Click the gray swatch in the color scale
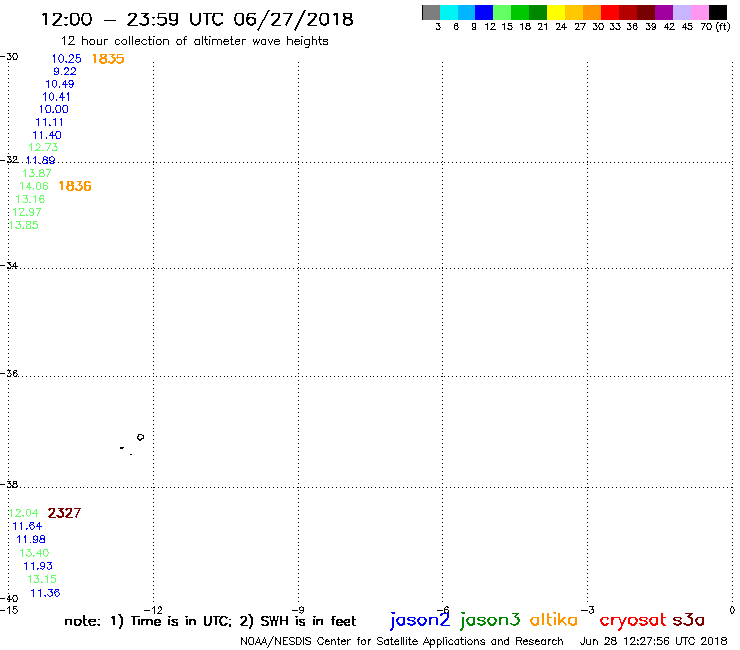Screen dimensions: 740x650 [431, 12]
